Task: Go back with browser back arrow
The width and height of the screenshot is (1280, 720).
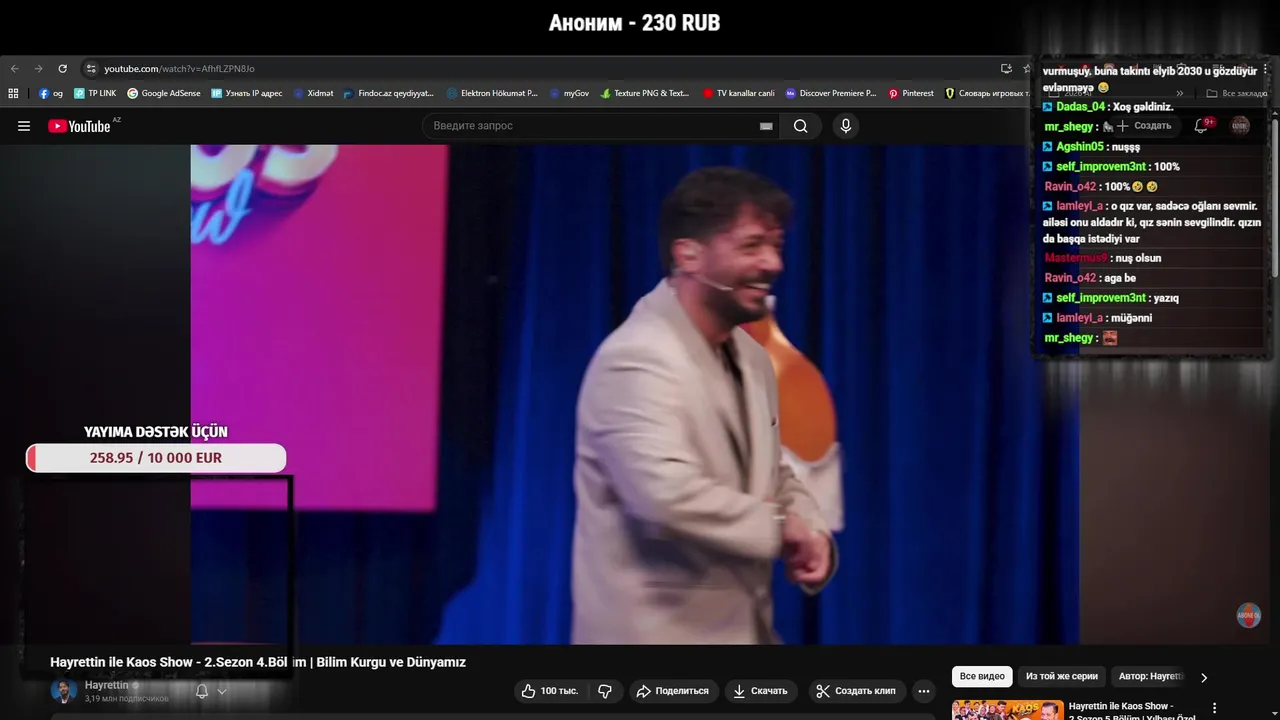Action: click(x=14, y=69)
